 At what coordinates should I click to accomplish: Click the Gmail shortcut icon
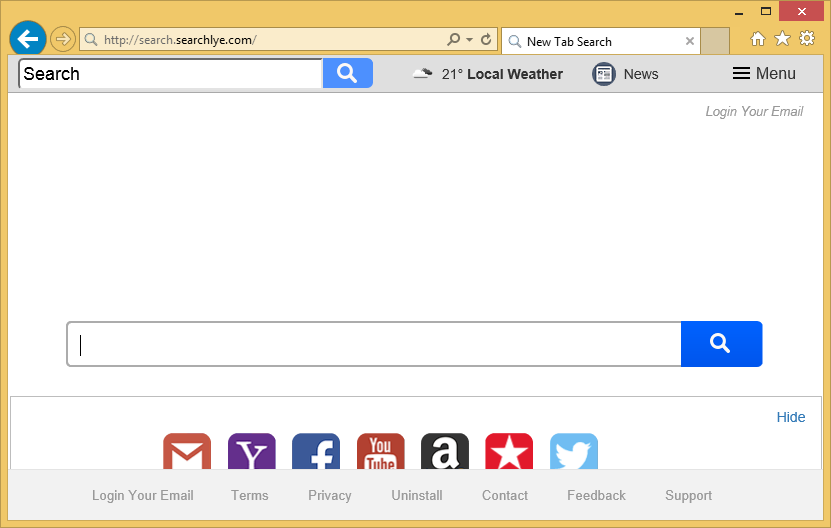(187, 452)
